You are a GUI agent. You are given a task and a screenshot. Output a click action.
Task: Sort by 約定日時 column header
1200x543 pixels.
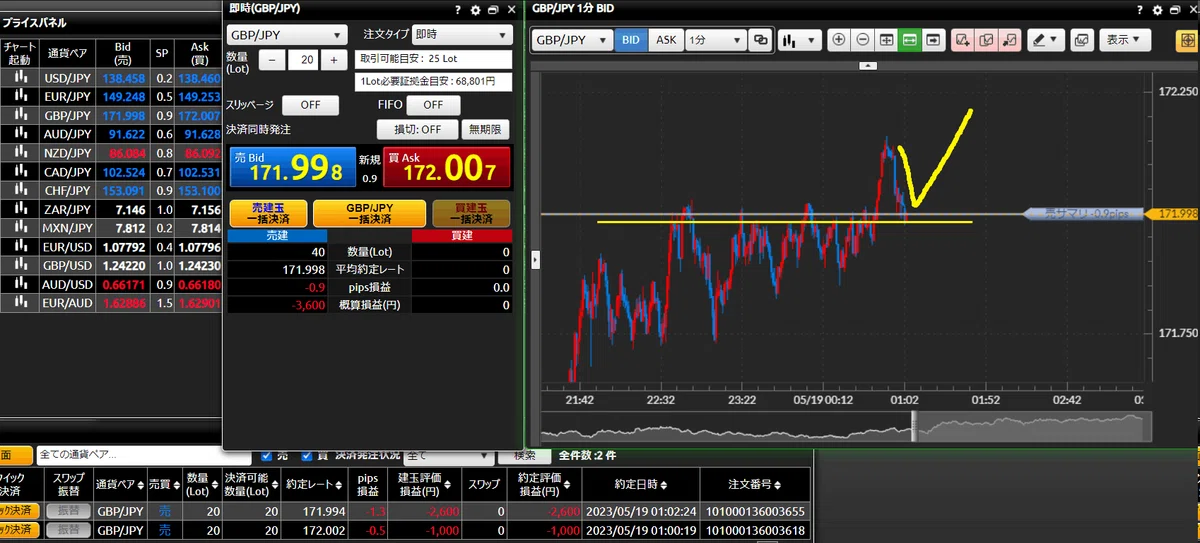point(640,484)
